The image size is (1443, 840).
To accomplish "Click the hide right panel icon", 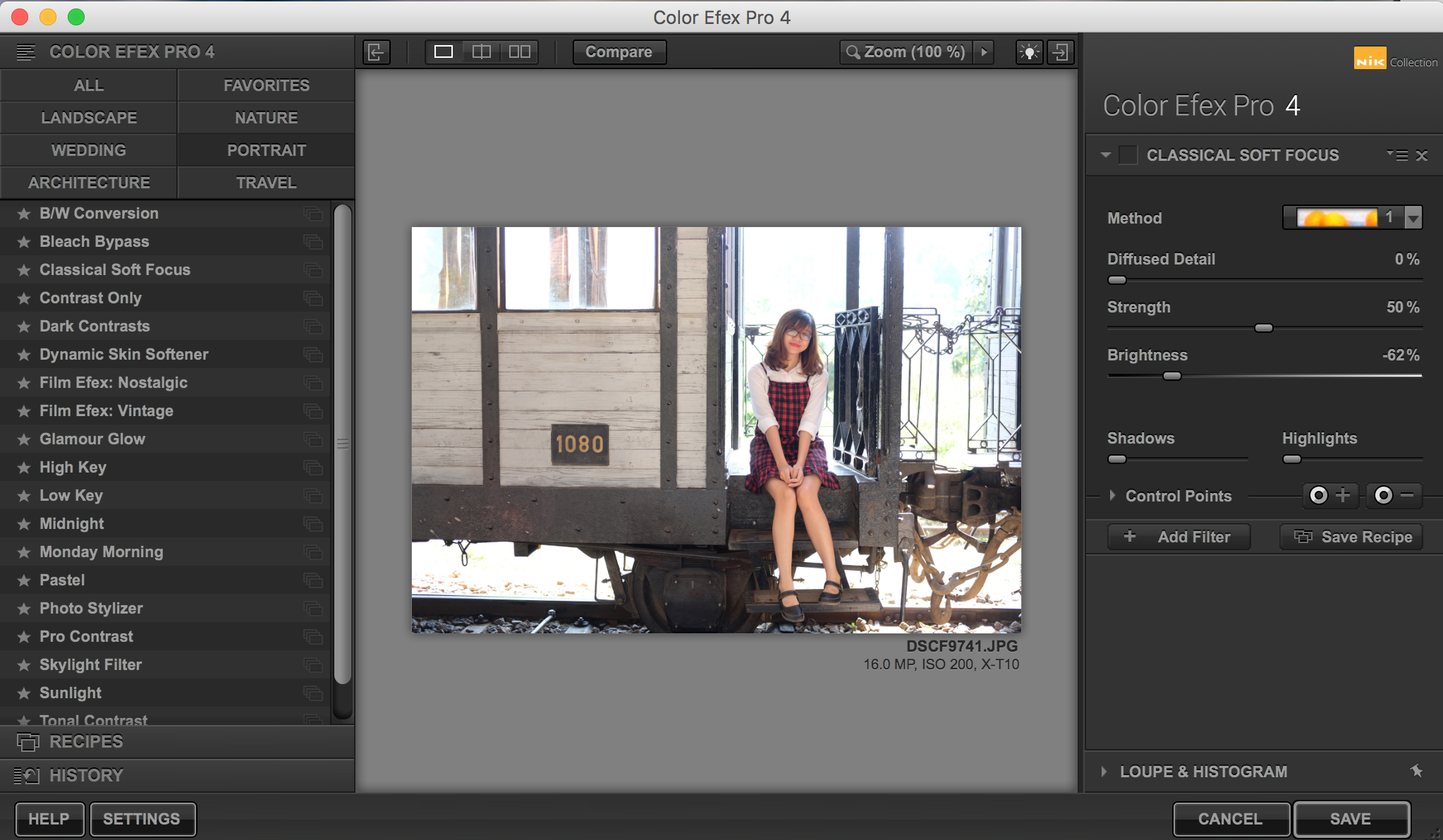I will point(1060,52).
